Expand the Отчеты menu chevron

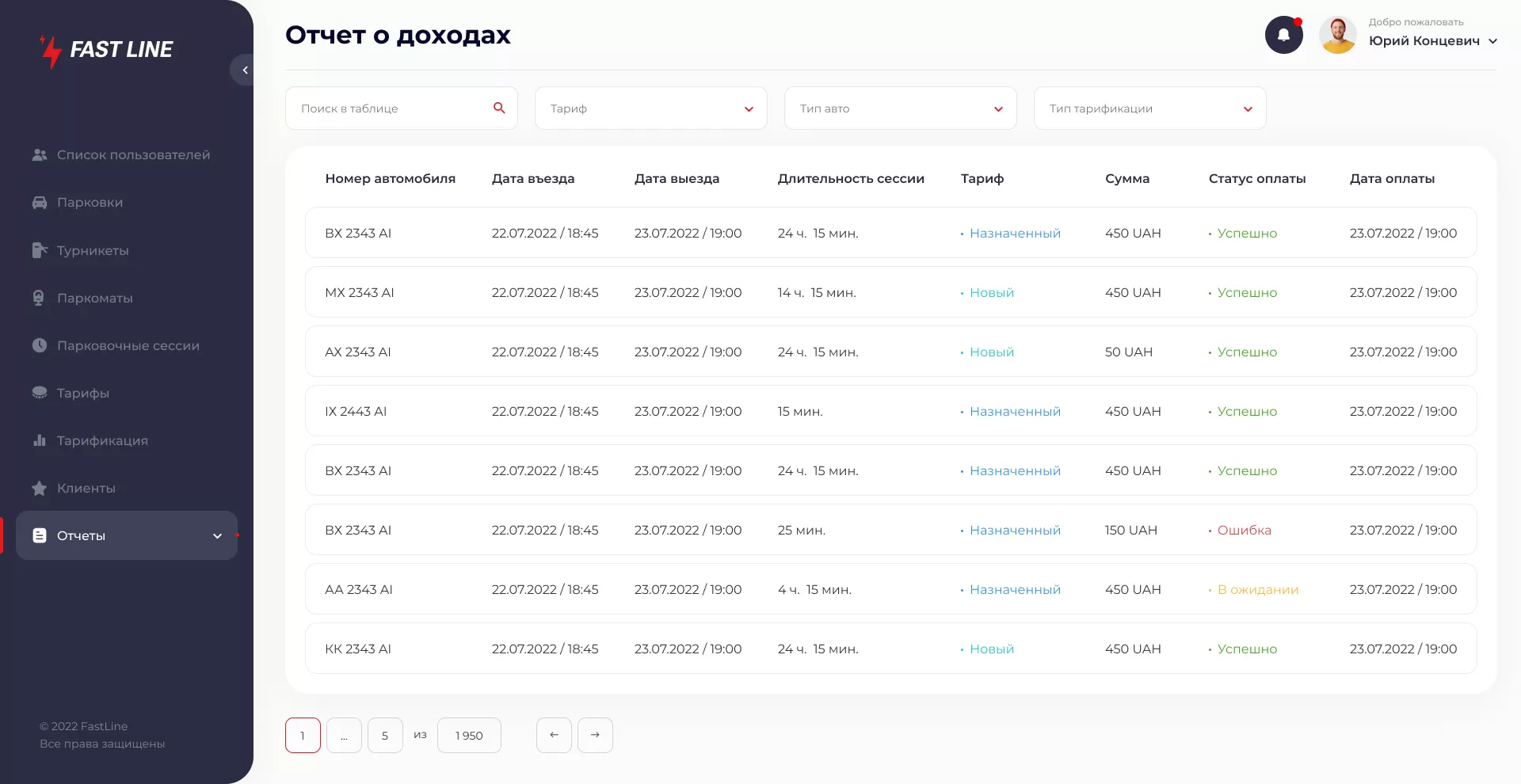tap(217, 536)
